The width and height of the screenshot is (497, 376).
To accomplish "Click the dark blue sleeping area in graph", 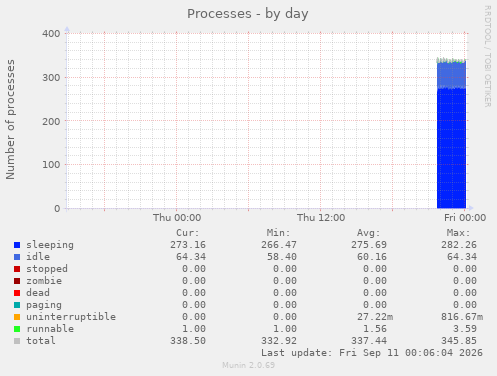I will [451, 148].
